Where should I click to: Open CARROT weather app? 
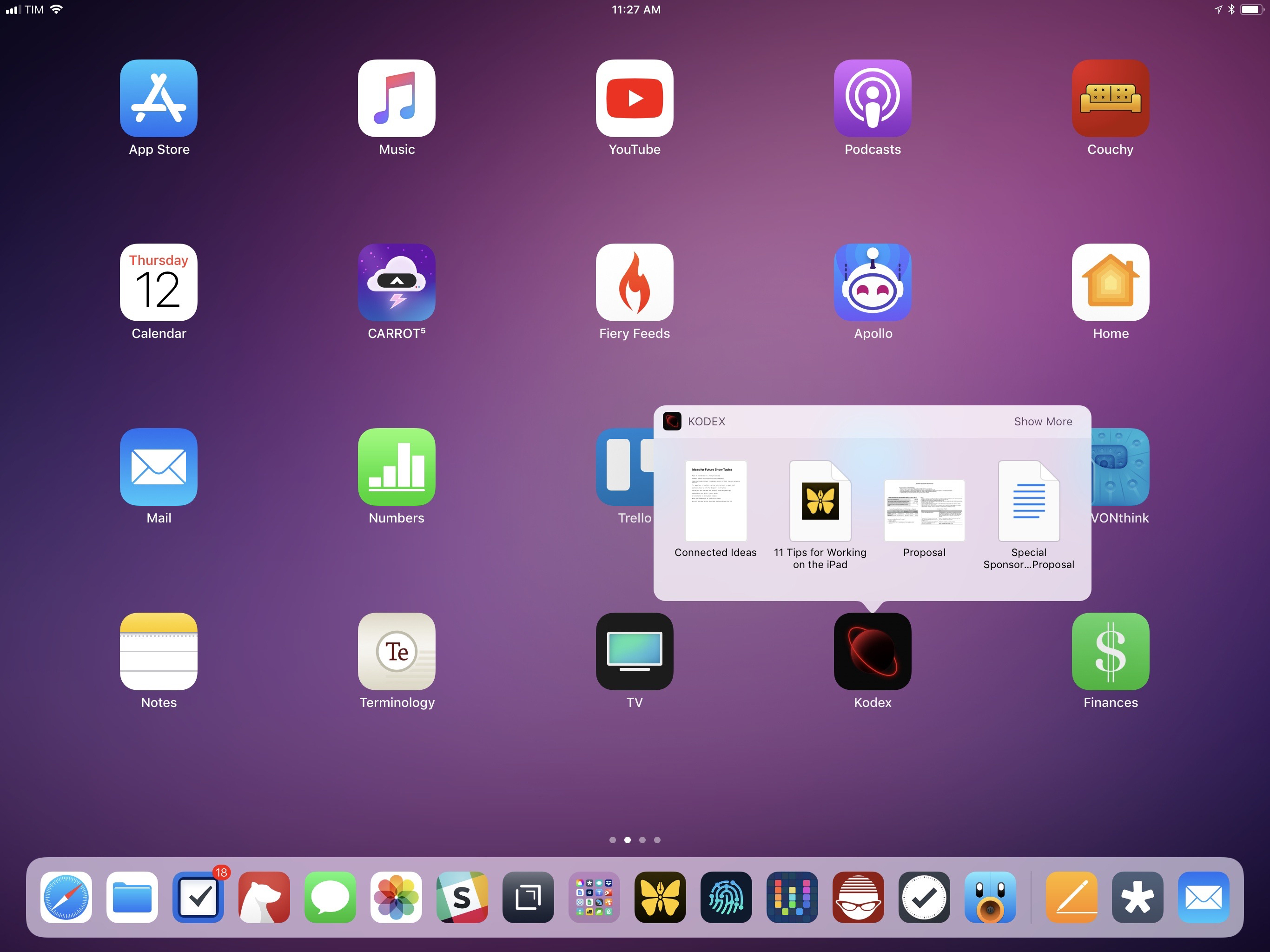396,282
